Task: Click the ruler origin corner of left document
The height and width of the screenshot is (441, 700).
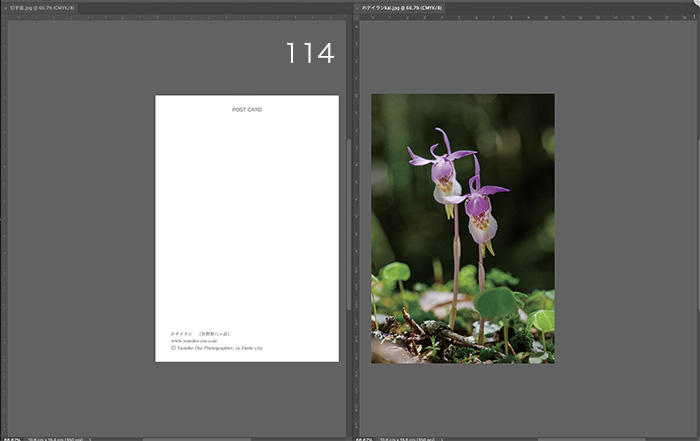Action: tap(3, 17)
